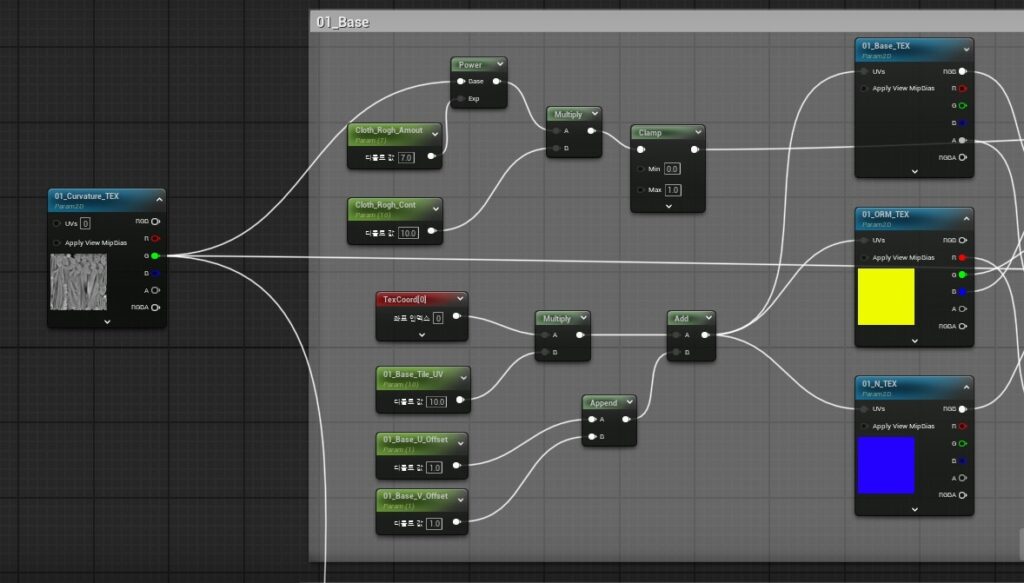
Task: Expand the bottom chevron of TexCoord[0]
Action: click(422, 334)
